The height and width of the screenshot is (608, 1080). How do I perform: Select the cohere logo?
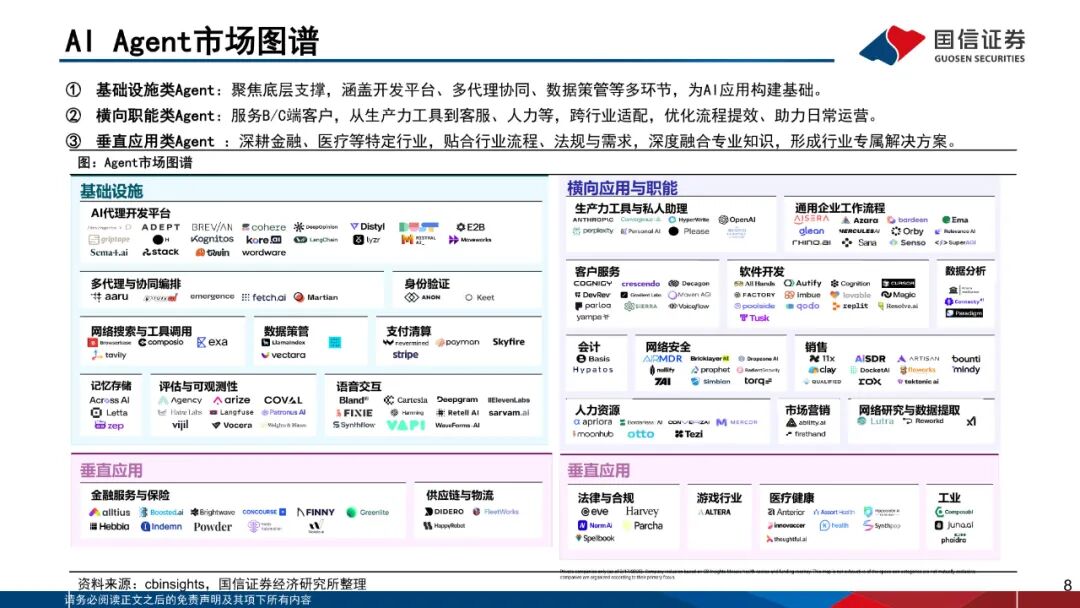pos(263,227)
